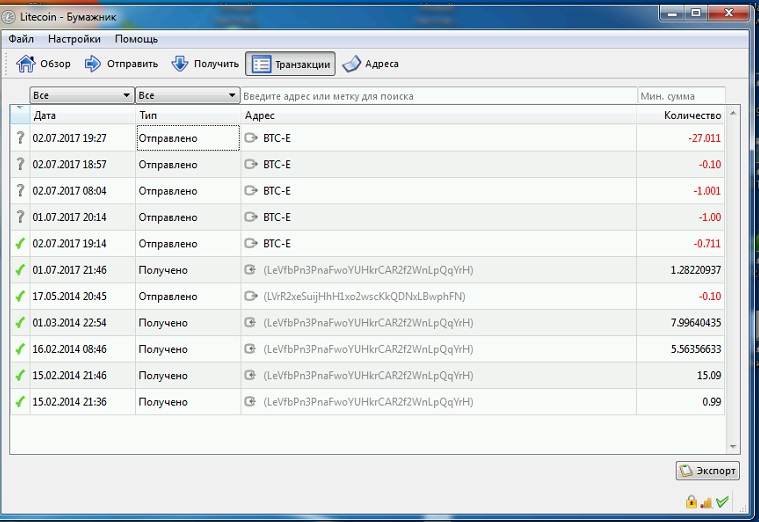
Task: Sort by the Дата column header
Action: [x=82, y=115]
